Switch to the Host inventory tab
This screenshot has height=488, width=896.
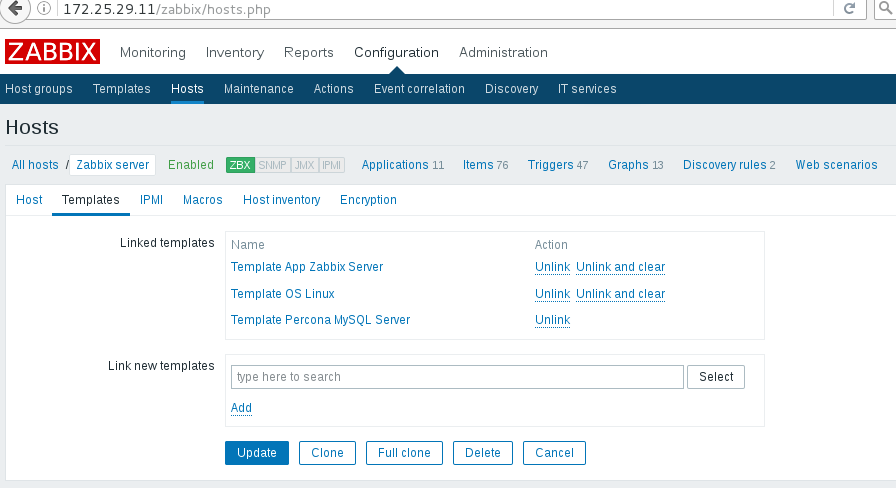(x=282, y=200)
